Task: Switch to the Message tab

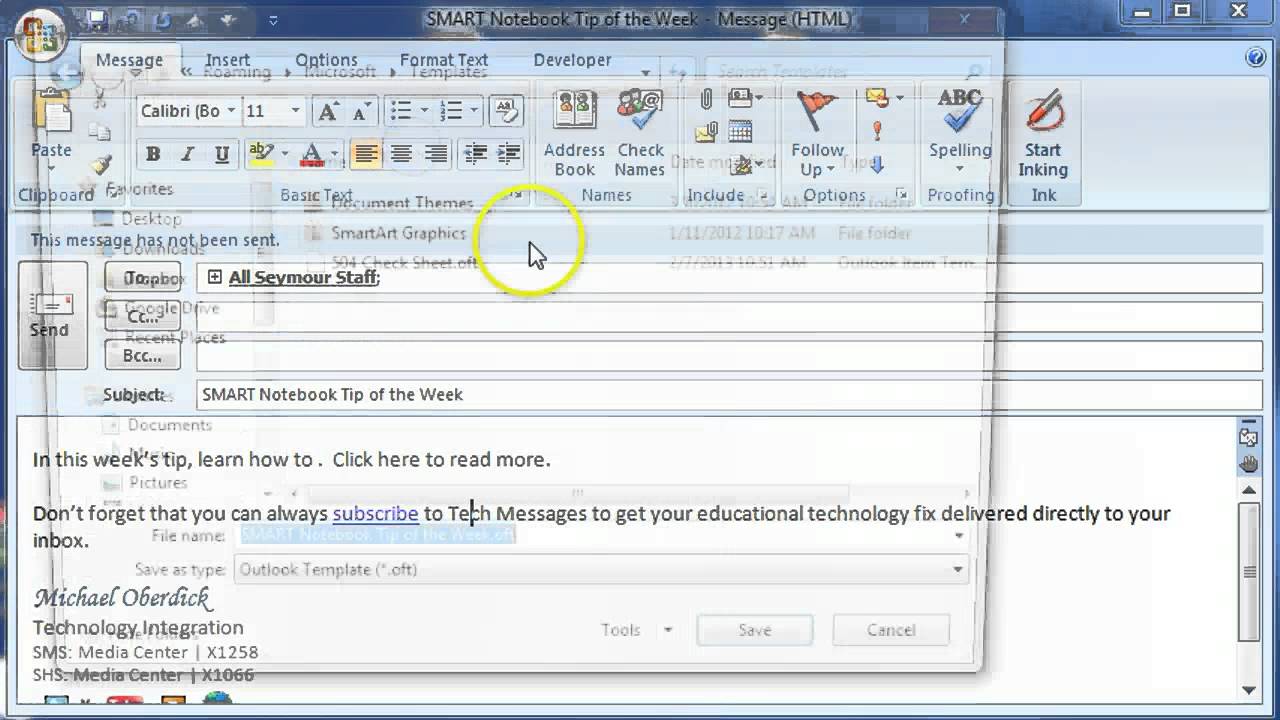Action: pos(129,60)
